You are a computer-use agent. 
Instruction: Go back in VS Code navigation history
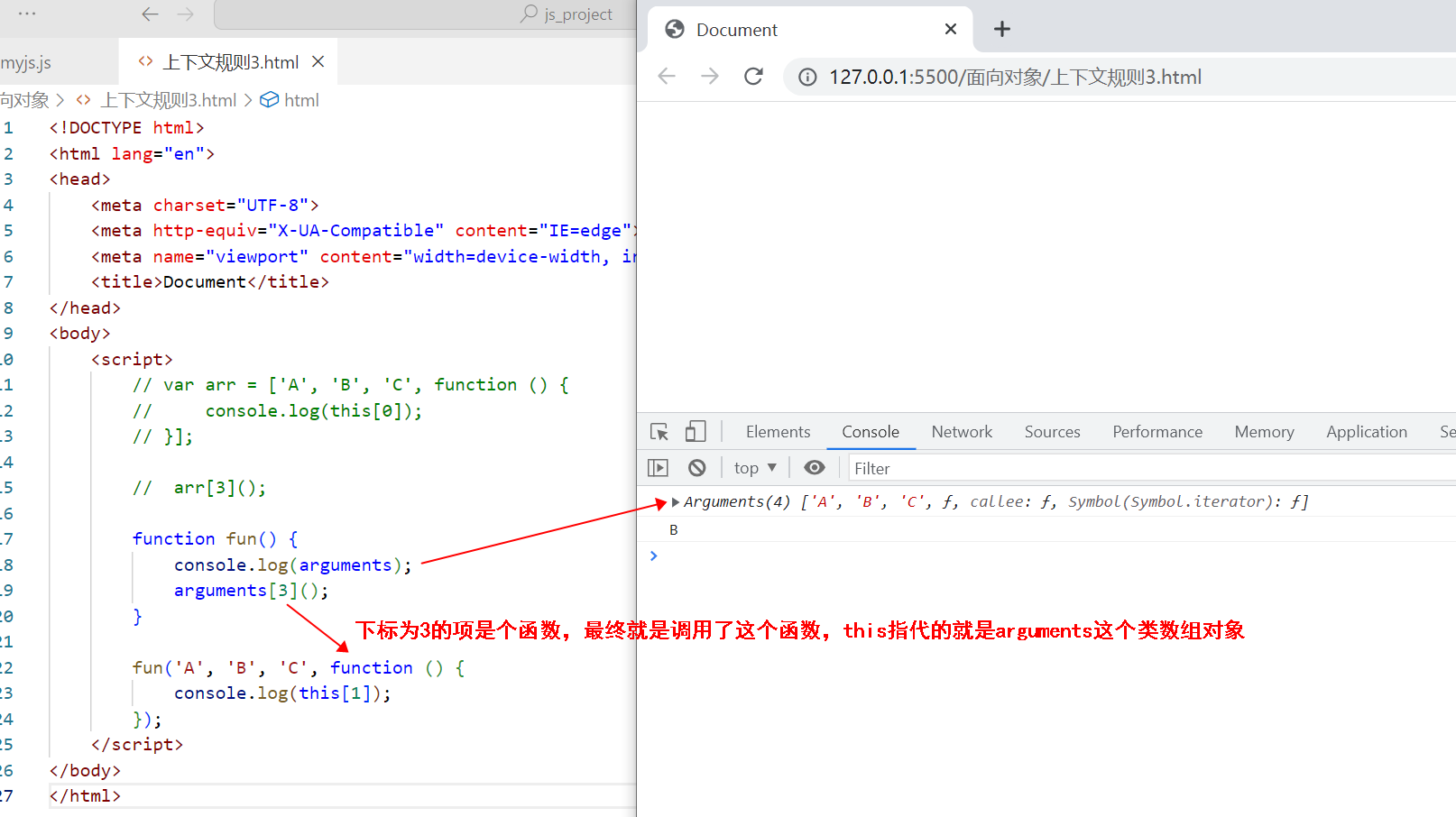point(151,14)
